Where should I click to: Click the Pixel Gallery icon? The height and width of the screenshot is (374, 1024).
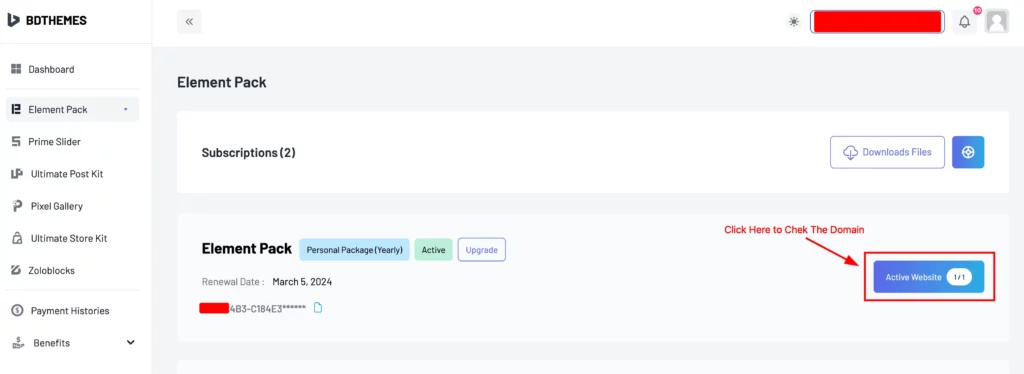click(17, 206)
